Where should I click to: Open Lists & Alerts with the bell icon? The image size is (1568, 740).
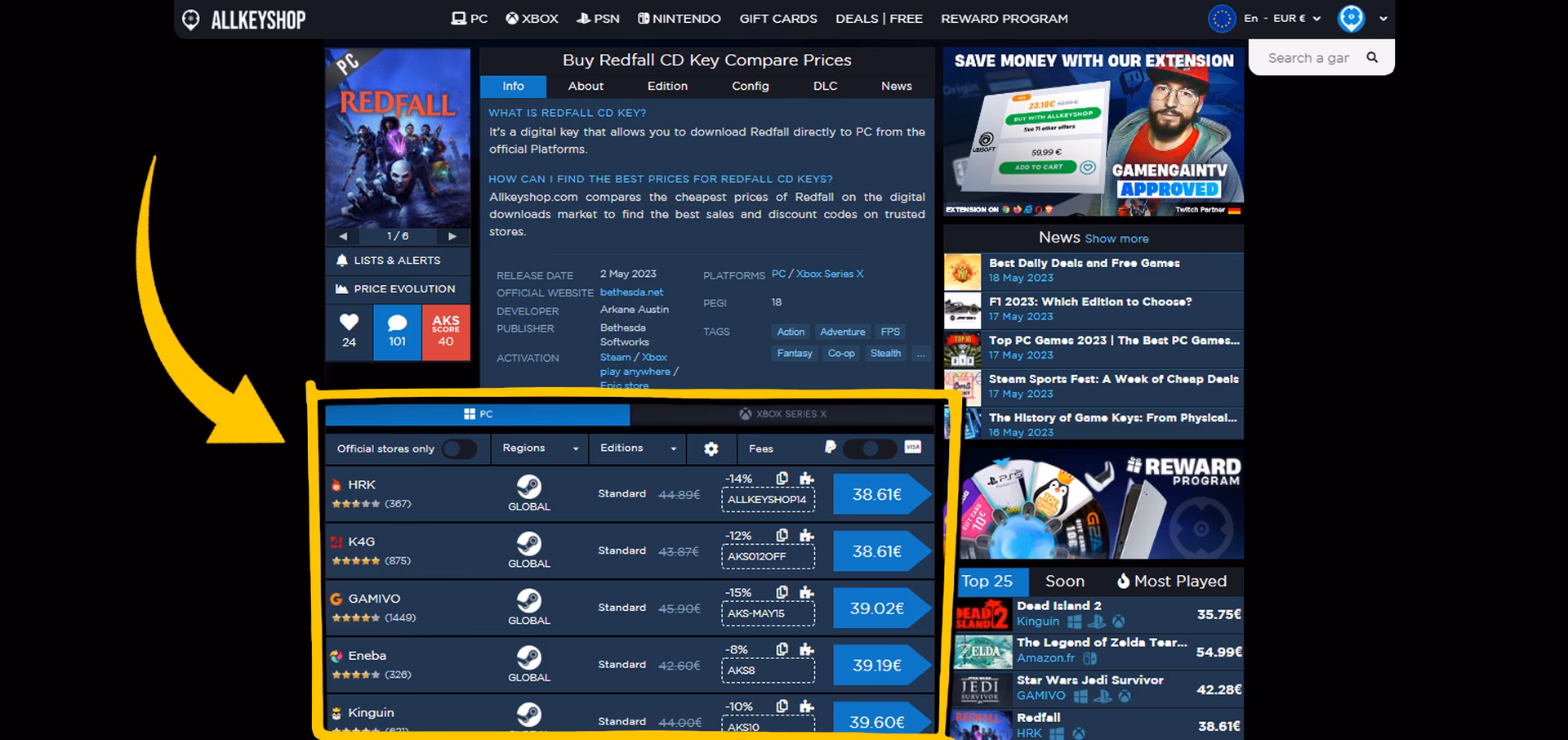pos(398,261)
